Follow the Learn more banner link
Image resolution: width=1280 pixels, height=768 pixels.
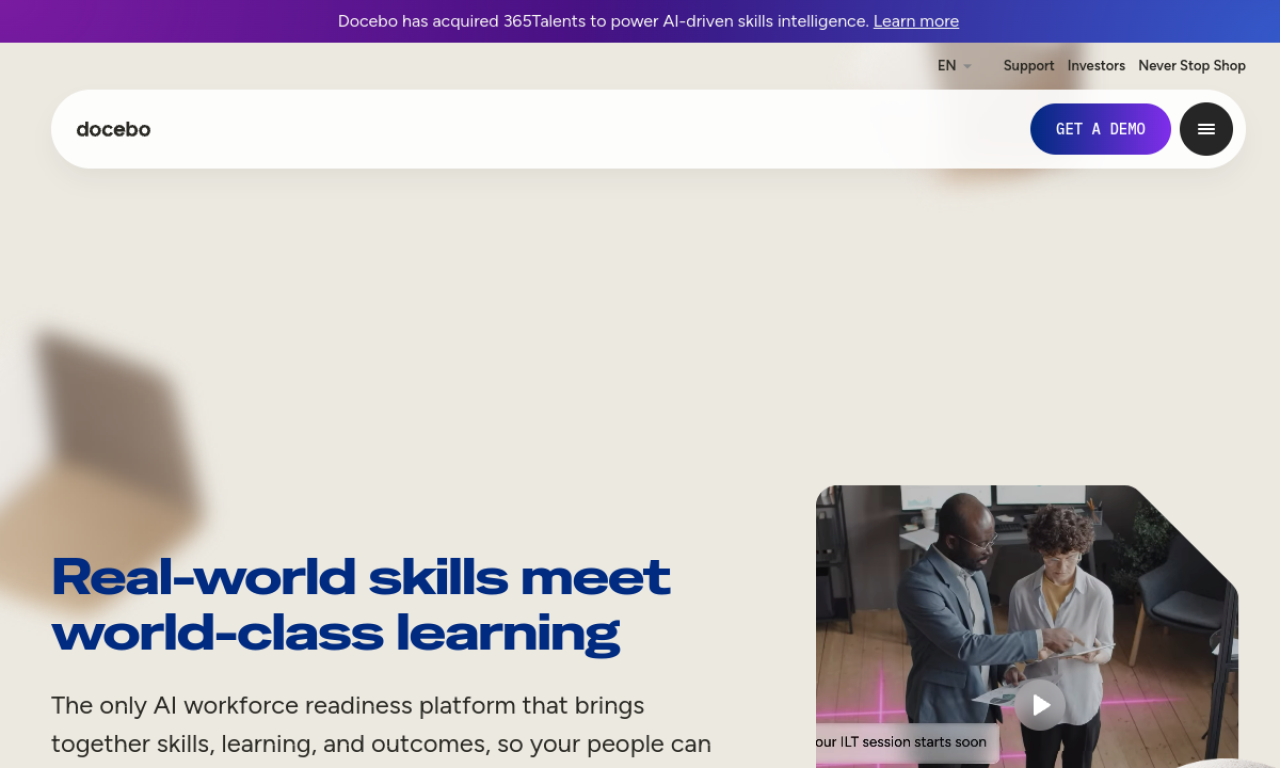pos(915,21)
